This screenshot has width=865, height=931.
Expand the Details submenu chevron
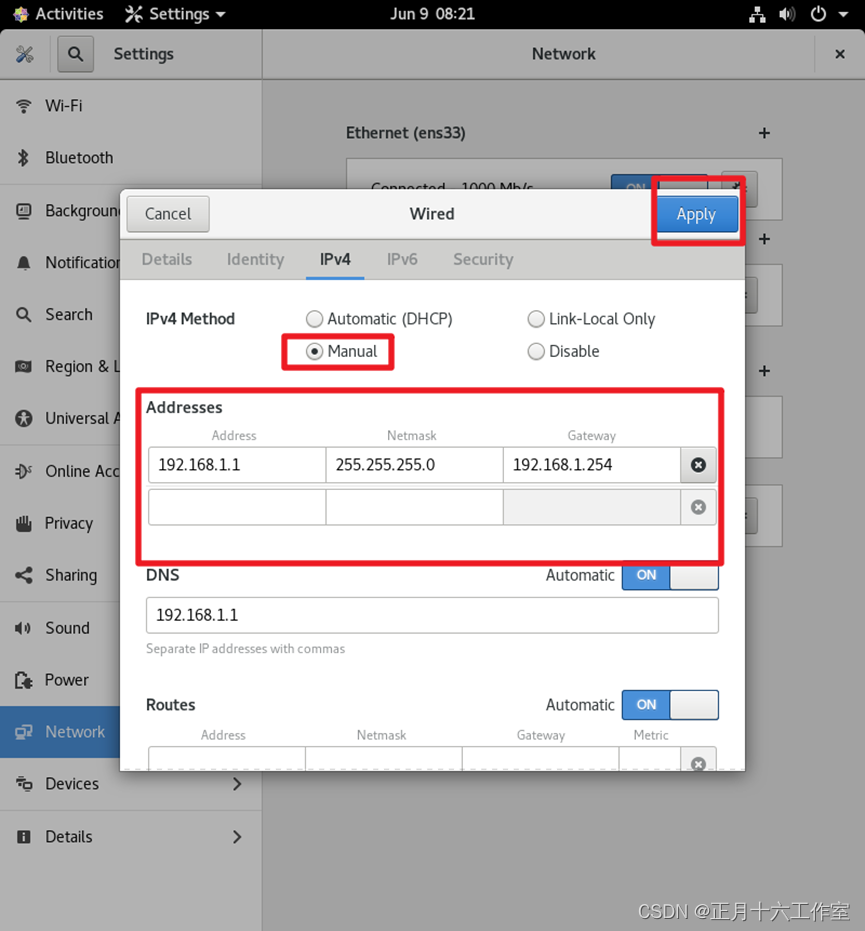tap(237, 837)
